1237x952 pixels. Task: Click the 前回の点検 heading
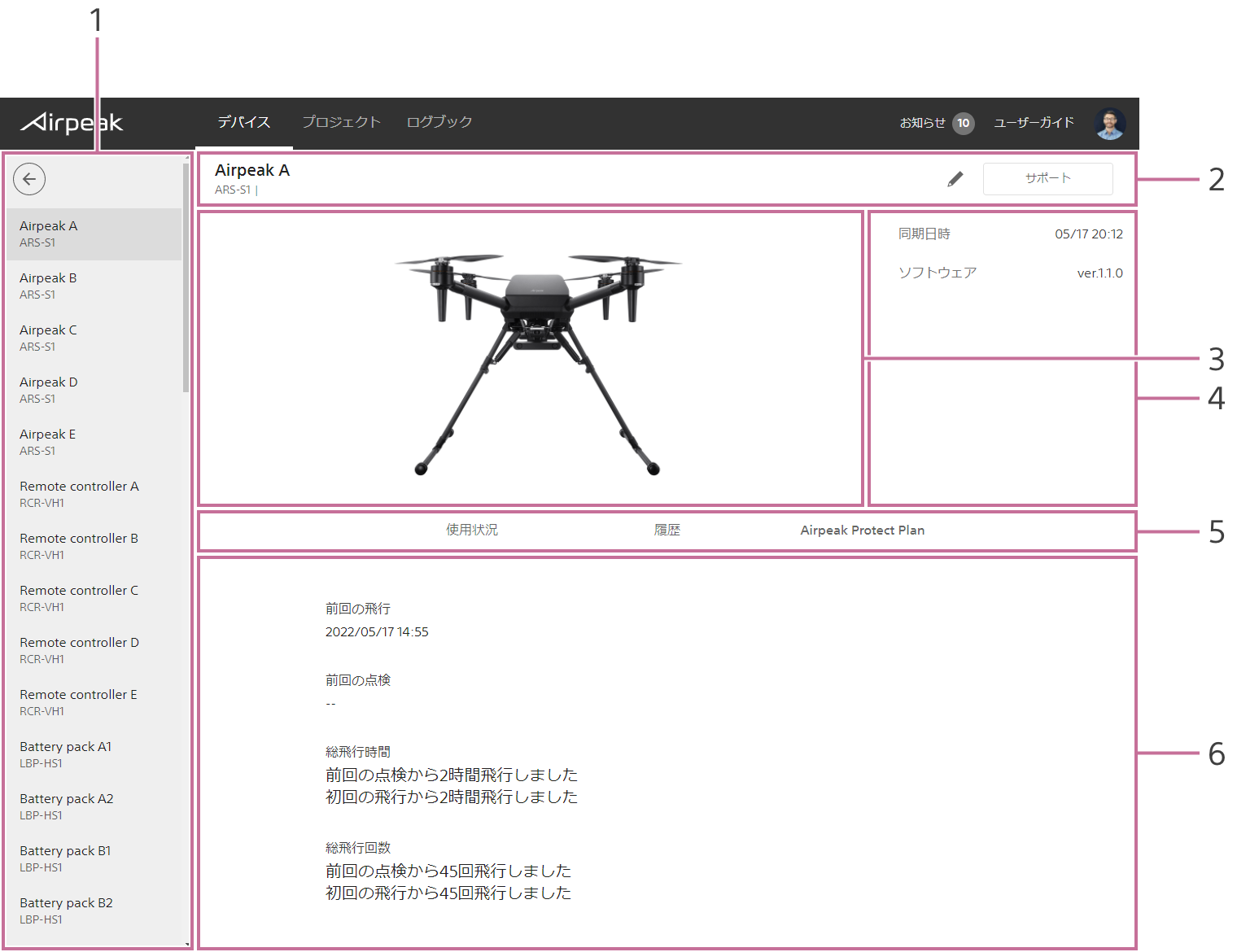tap(358, 680)
